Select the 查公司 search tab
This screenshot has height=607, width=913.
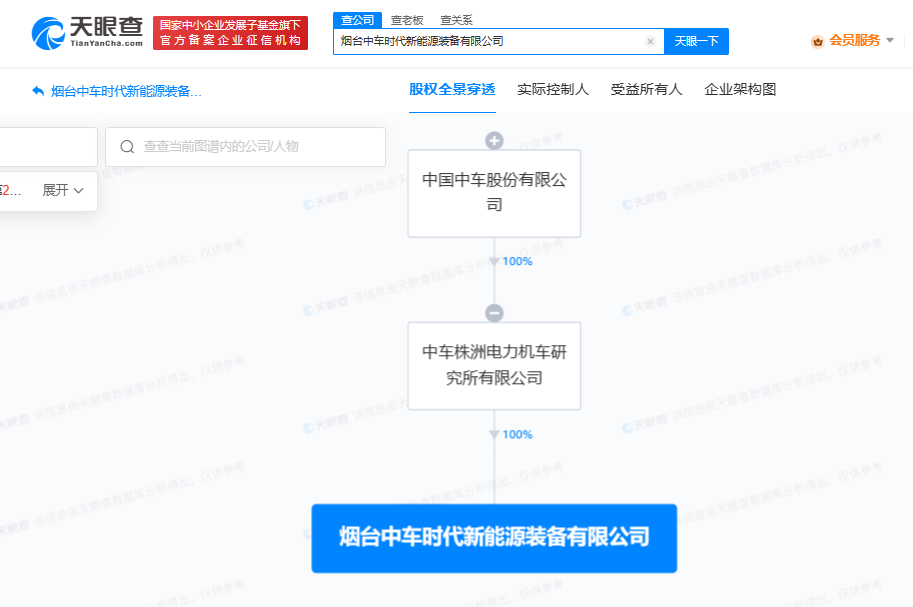point(358,20)
